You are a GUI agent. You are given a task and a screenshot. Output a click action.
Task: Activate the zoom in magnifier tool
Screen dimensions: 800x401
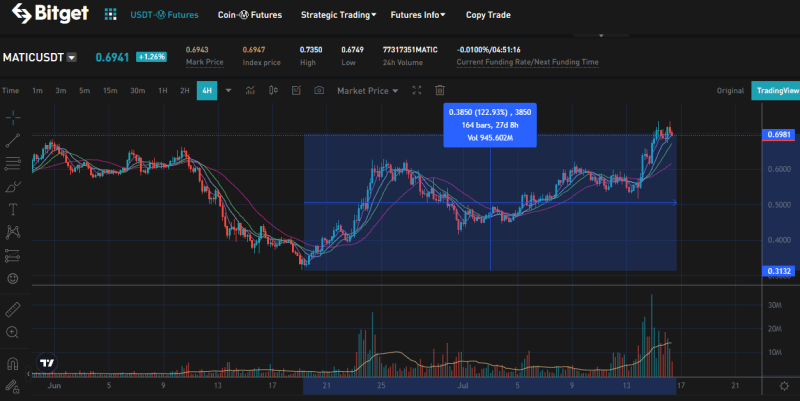pyautogui.click(x=13, y=333)
